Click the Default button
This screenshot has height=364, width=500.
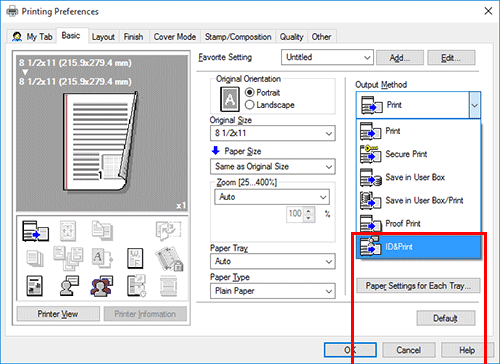point(446,318)
